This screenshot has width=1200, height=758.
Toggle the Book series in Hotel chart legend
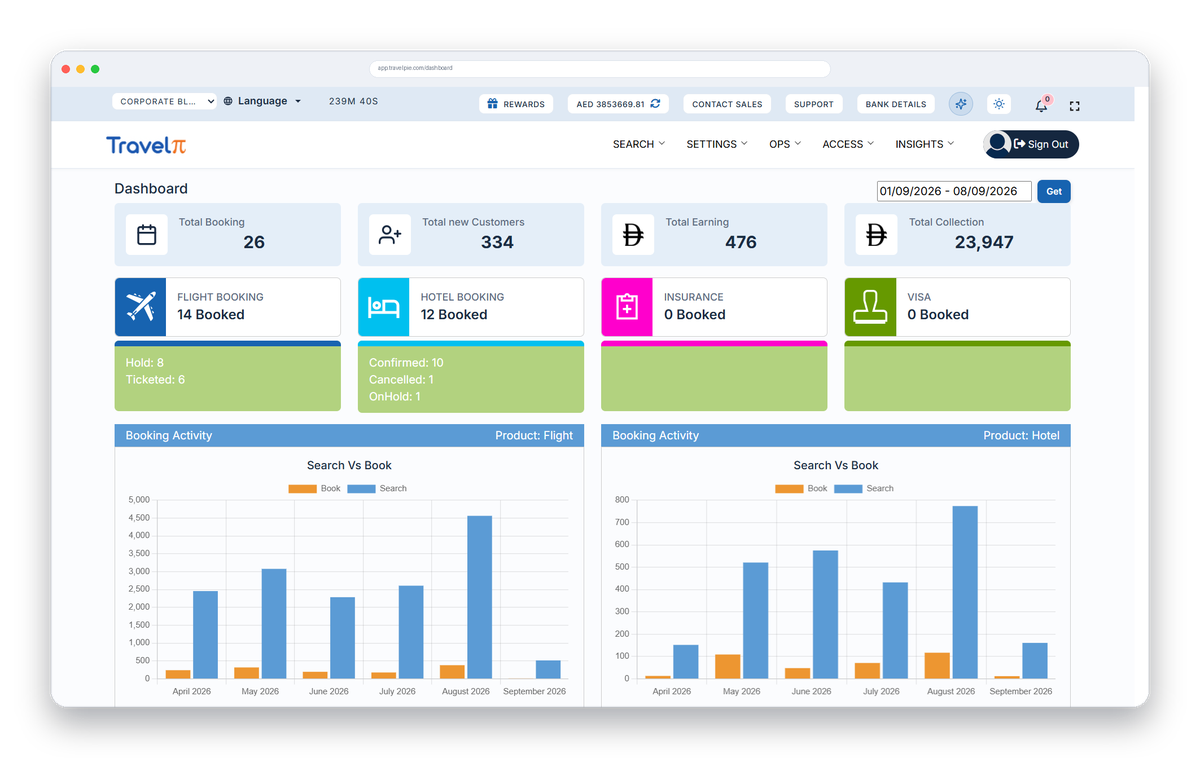click(x=802, y=489)
